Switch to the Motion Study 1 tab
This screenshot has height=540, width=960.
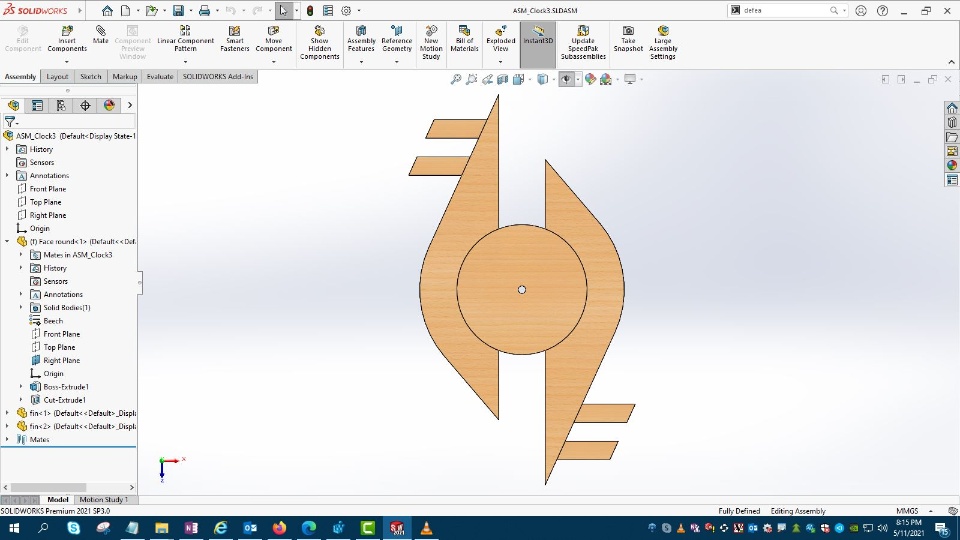click(103, 499)
